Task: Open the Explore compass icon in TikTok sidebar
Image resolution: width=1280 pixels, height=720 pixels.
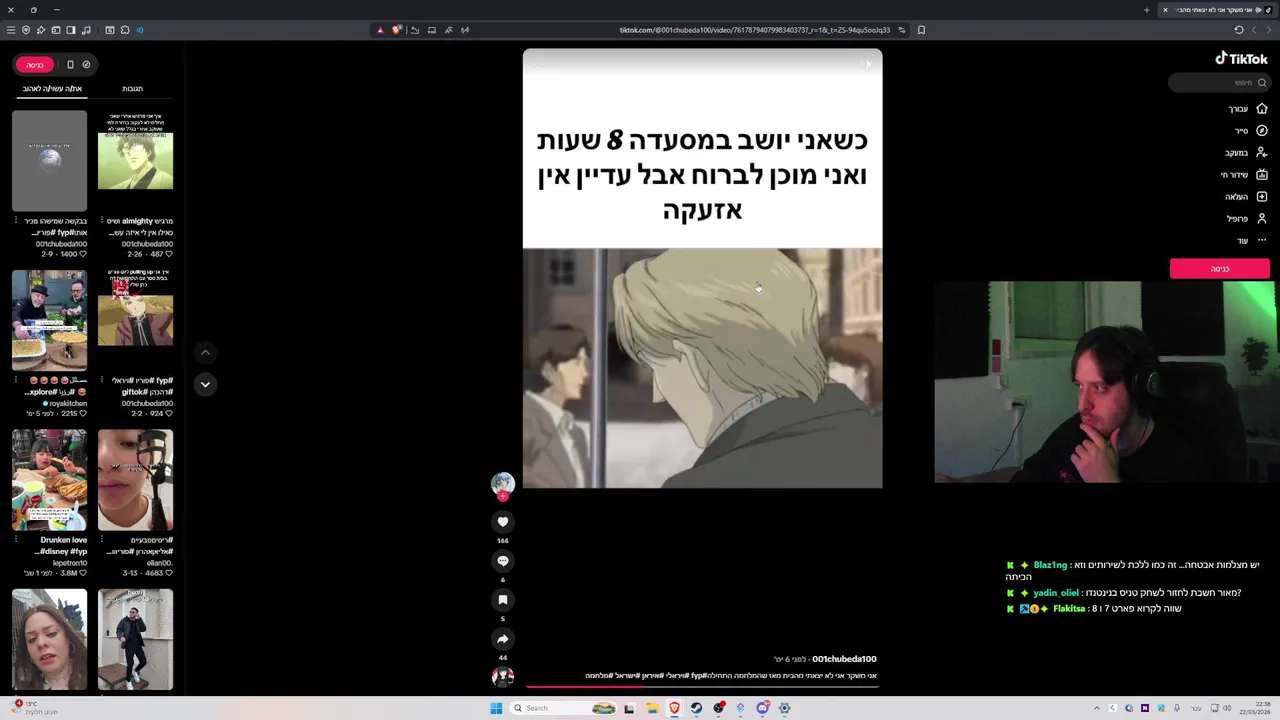Action: (1262, 130)
